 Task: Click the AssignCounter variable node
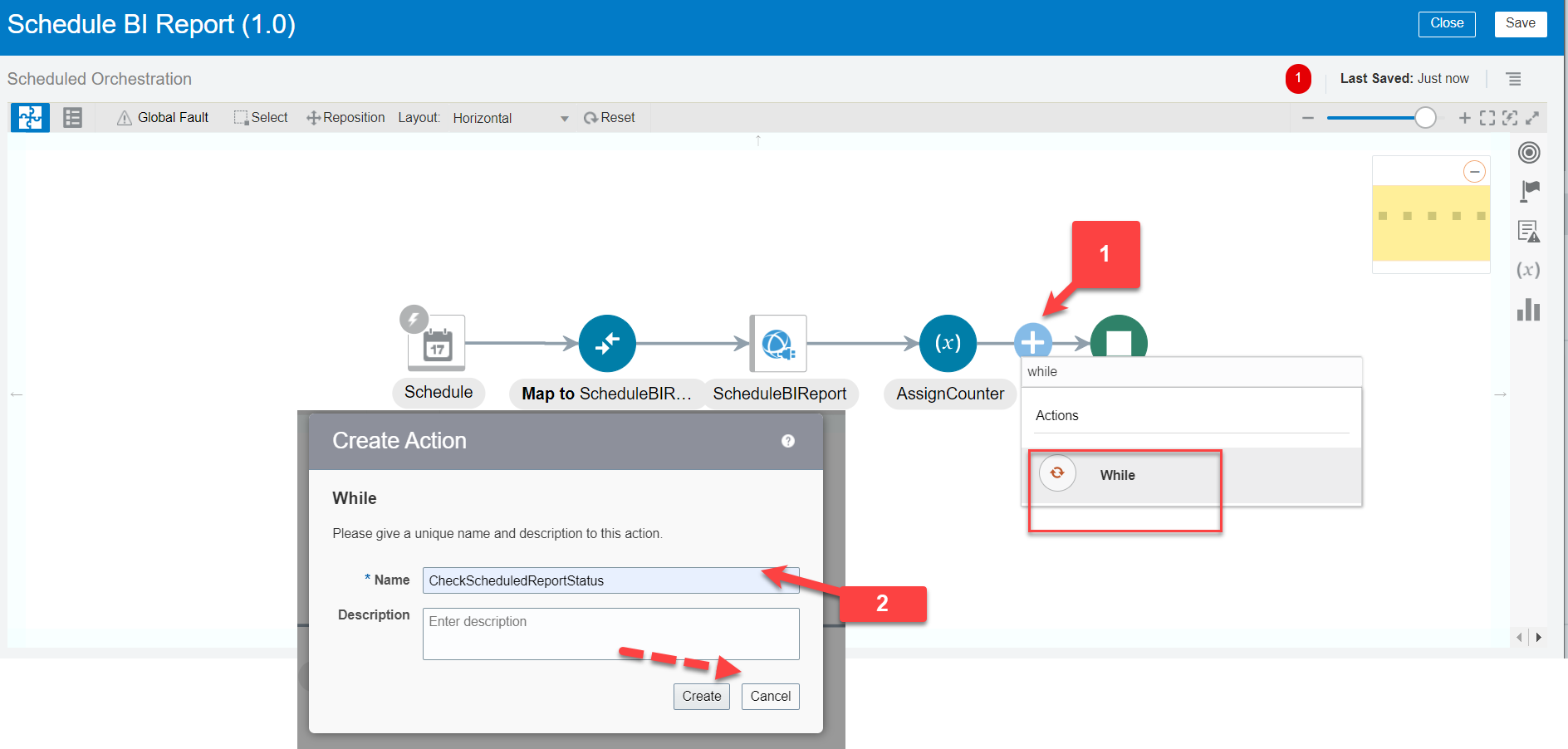coord(948,343)
